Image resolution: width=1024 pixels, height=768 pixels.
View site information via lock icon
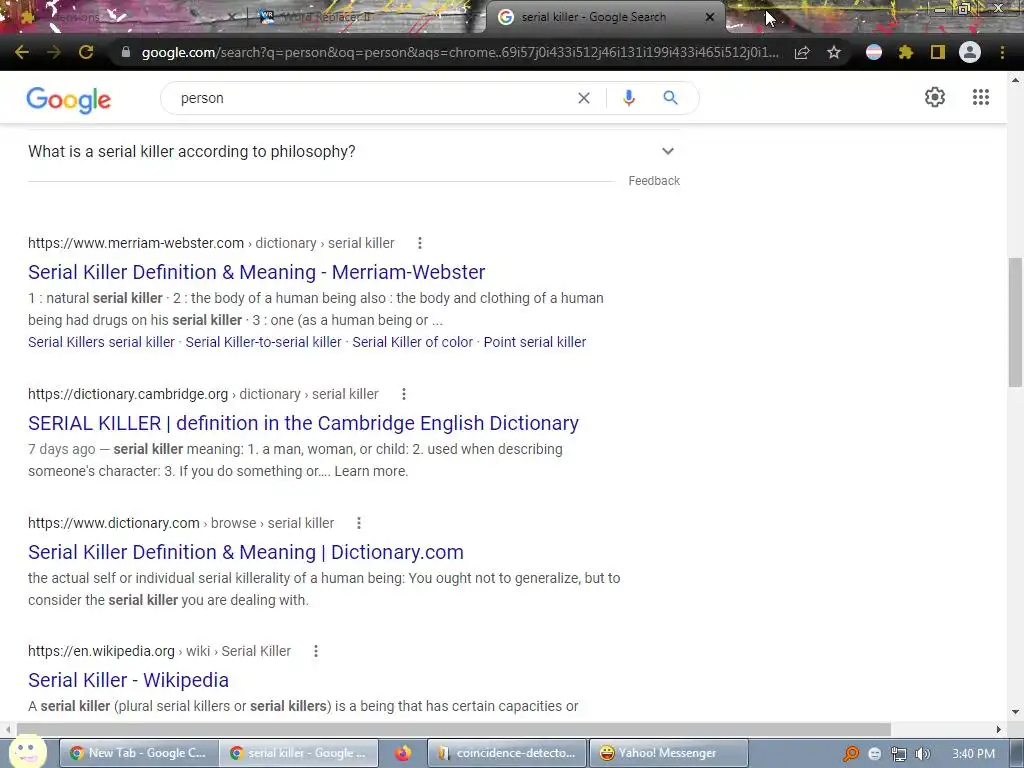click(x=126, y=52)
